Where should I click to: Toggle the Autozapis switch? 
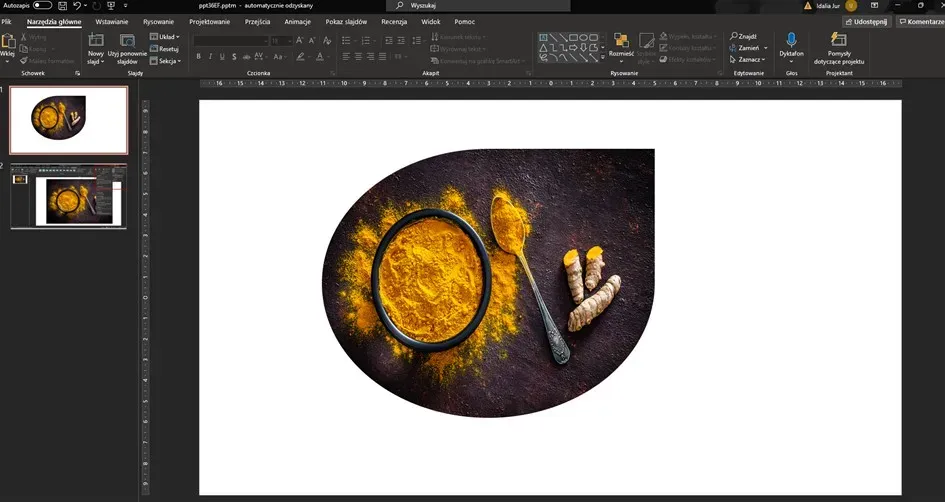[x=42, y=5]
